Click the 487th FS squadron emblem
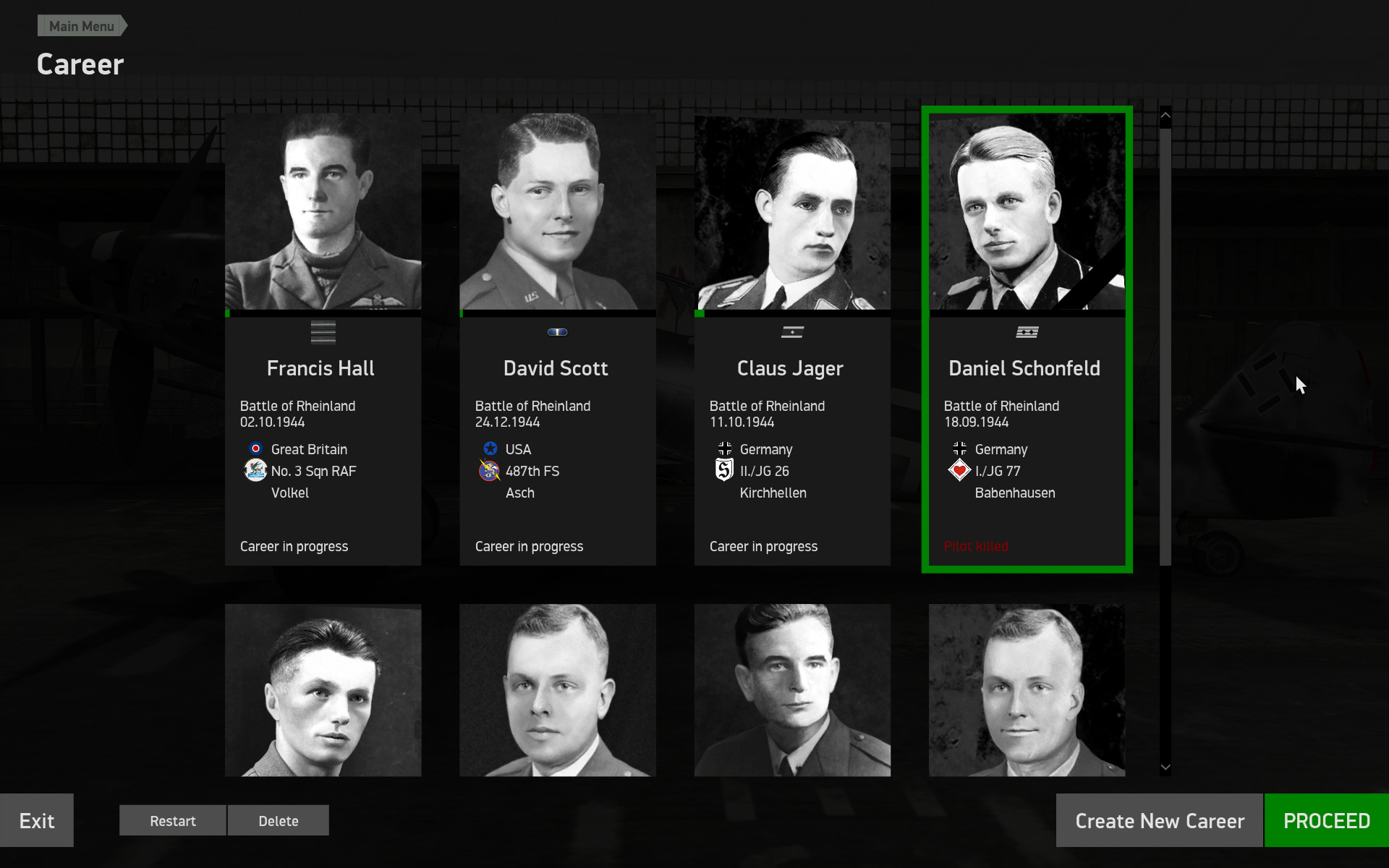 (490, 471)
